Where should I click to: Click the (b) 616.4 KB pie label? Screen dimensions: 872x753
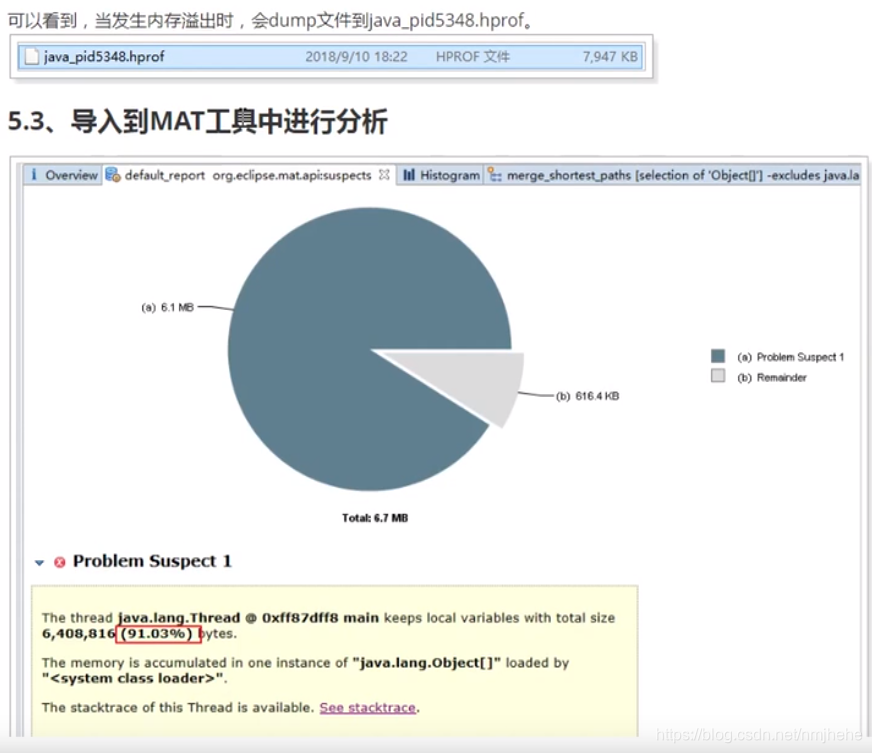pyautogui.click(x=587, y=396)
